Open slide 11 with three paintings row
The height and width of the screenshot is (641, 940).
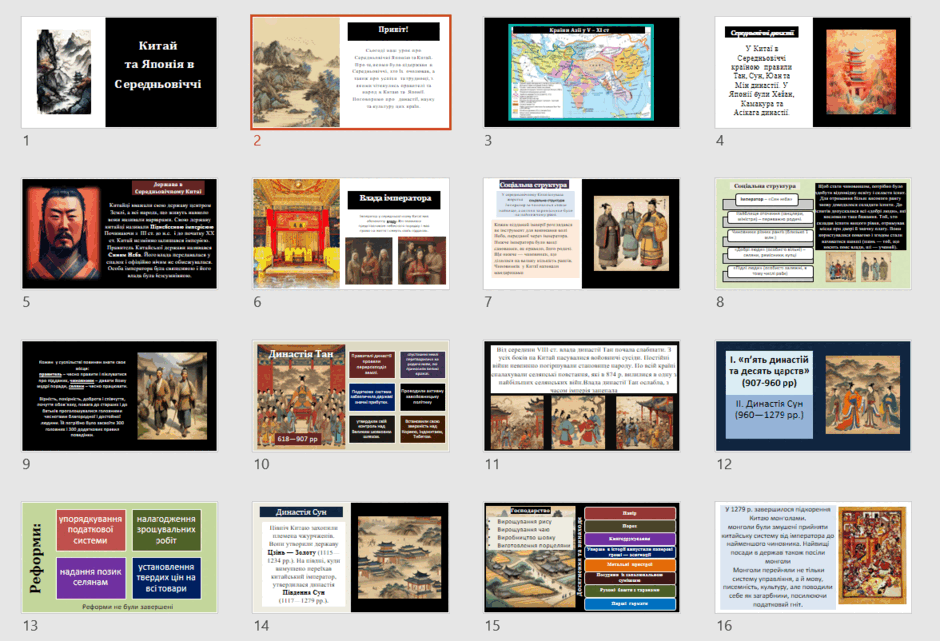(582, 396)
